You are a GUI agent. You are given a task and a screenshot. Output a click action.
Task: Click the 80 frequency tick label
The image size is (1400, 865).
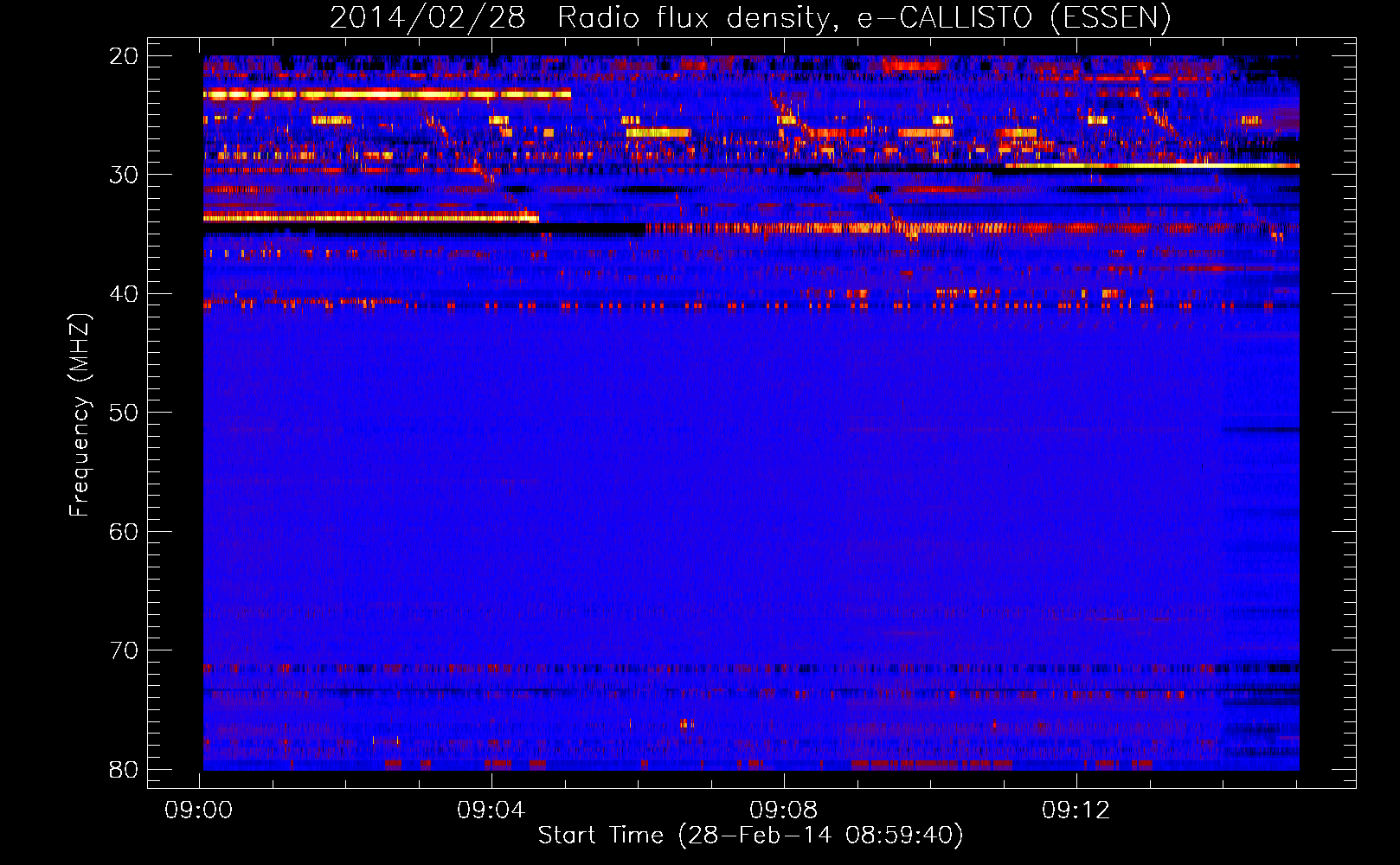[124, 769]
